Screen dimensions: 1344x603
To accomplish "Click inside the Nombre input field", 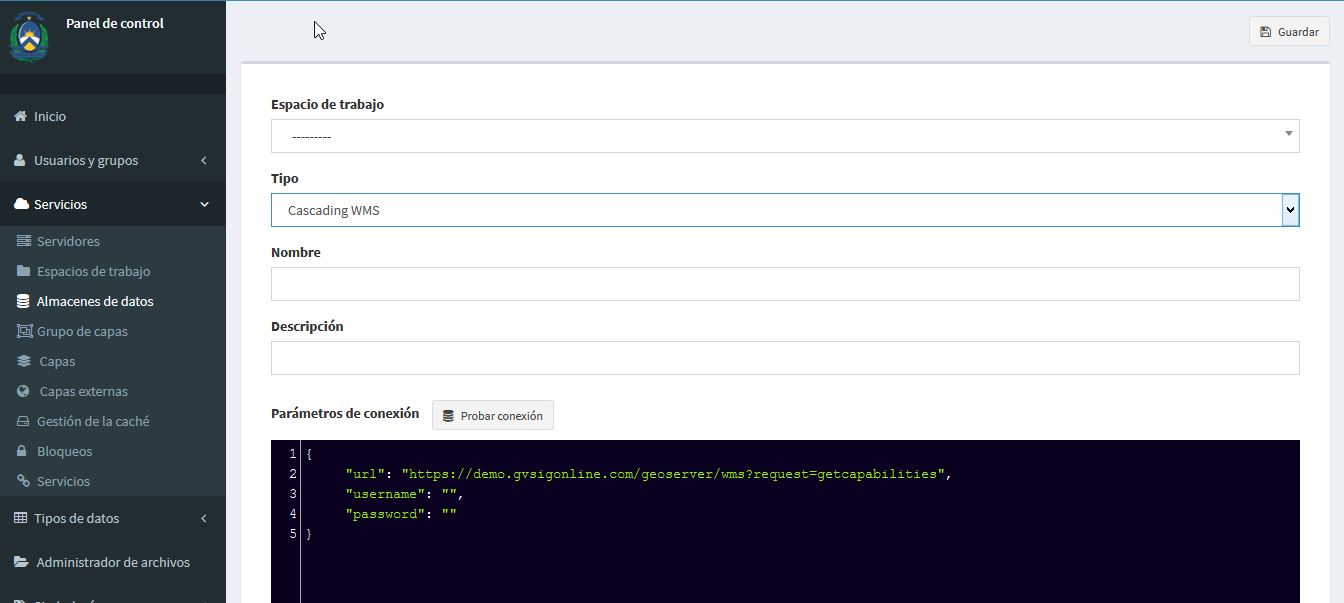I will pos(785,284).
